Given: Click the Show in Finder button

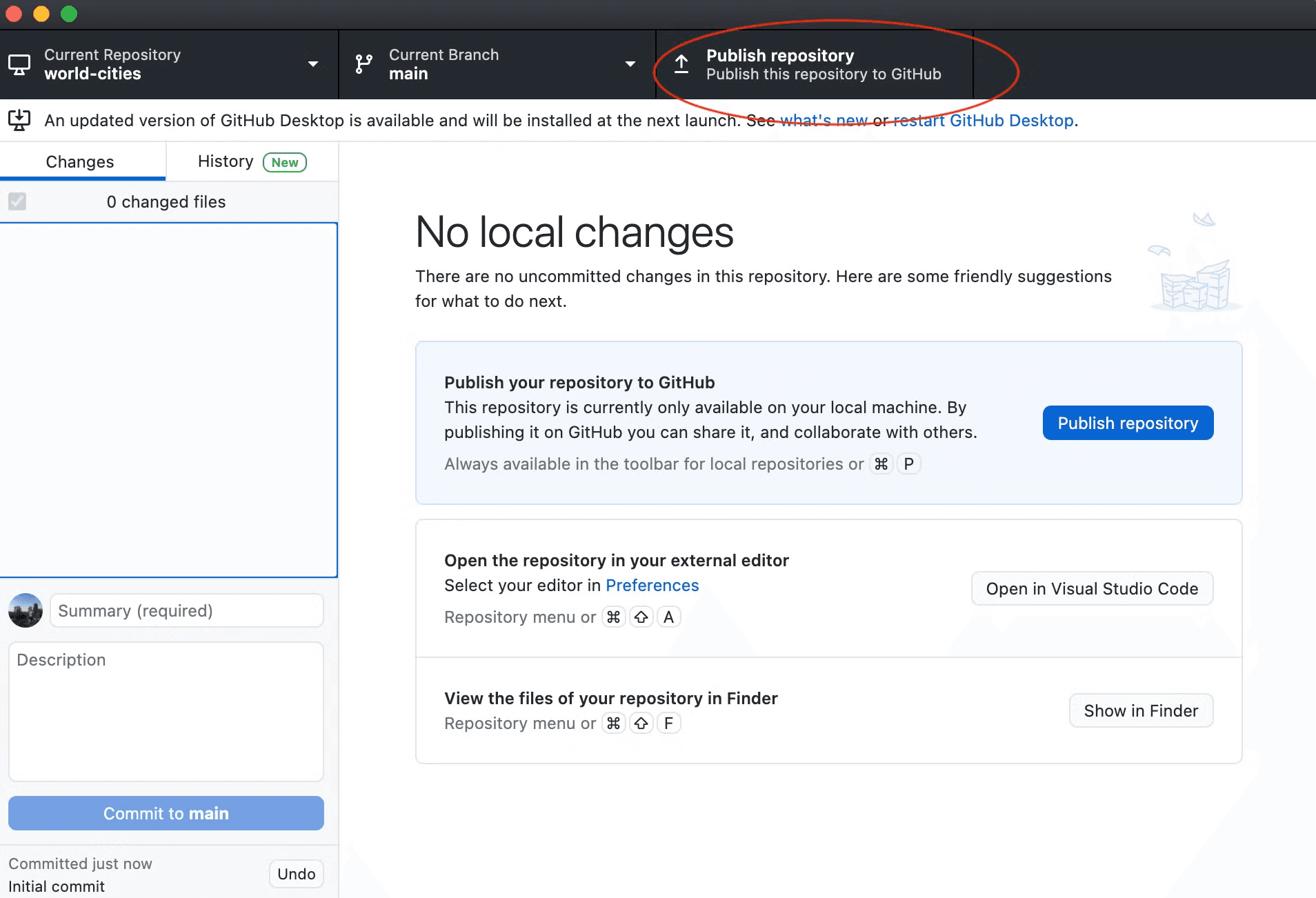Looking at the screenshot, I should (1141, 710).
